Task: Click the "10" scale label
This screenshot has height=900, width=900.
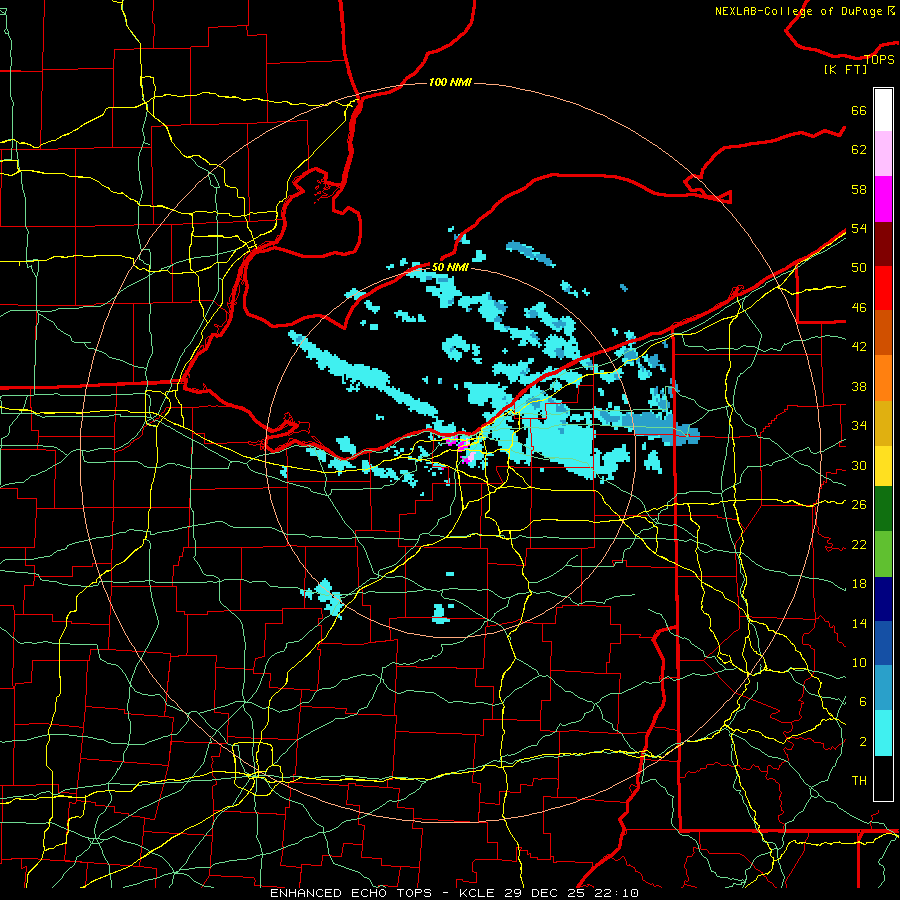Action: click(859, 663)
